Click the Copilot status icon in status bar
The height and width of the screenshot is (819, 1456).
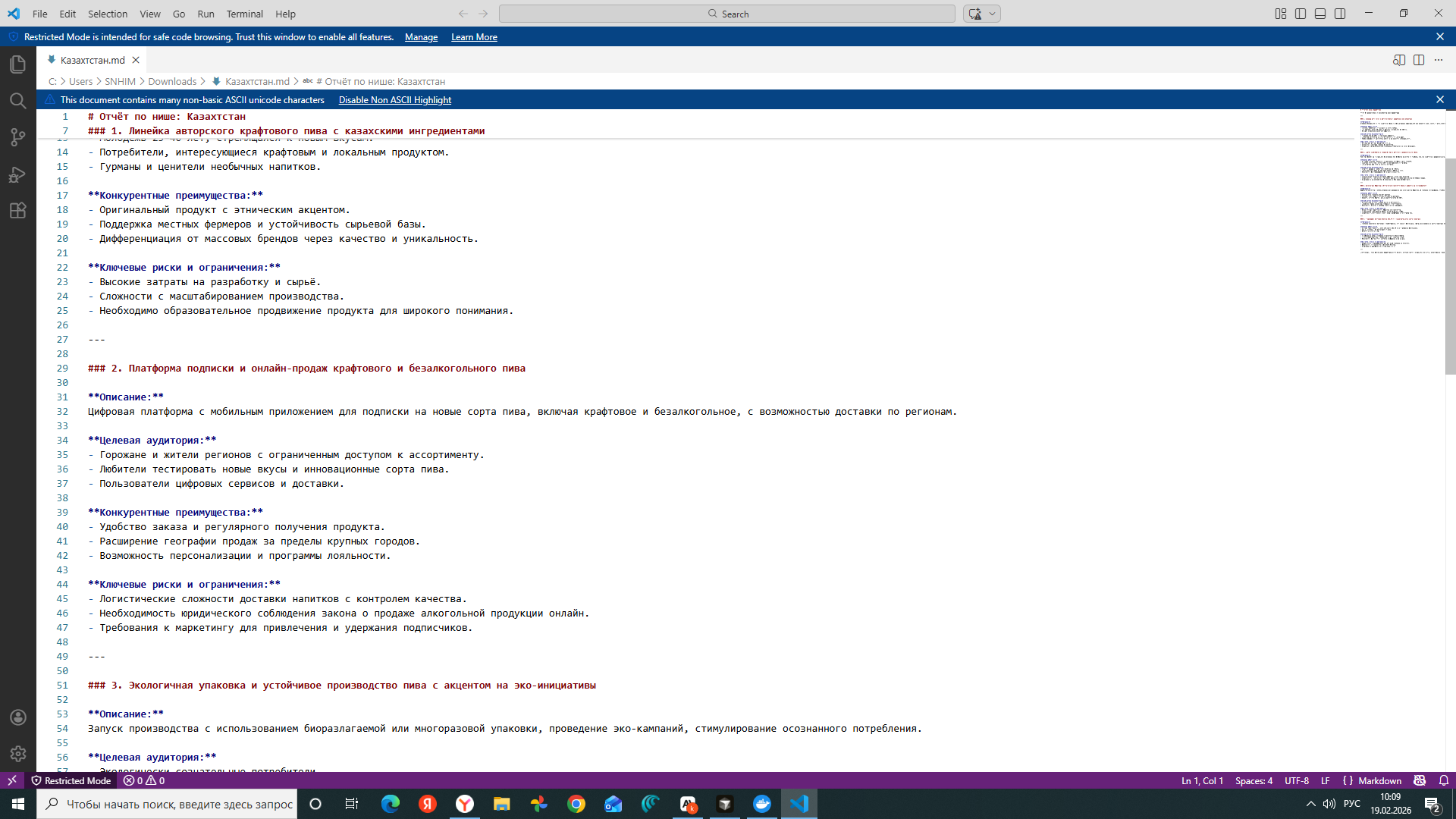pos(1420,780)
